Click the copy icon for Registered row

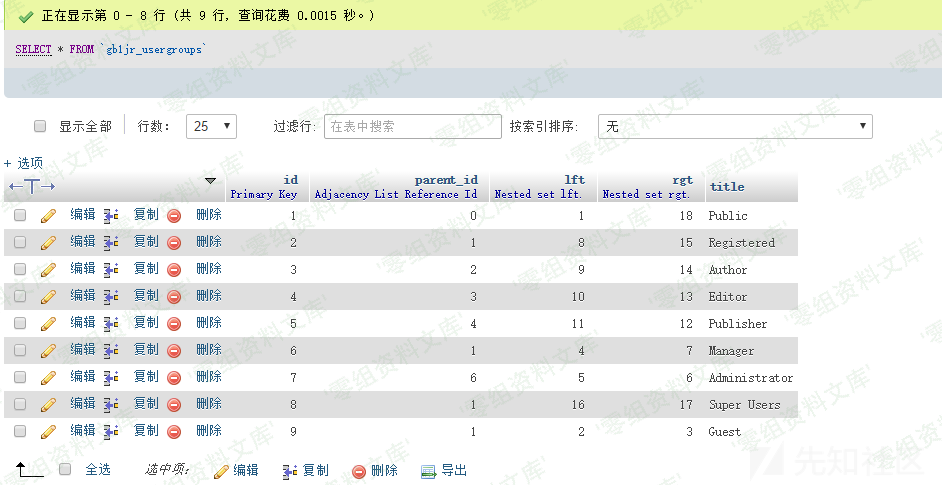tap(111, 242)
